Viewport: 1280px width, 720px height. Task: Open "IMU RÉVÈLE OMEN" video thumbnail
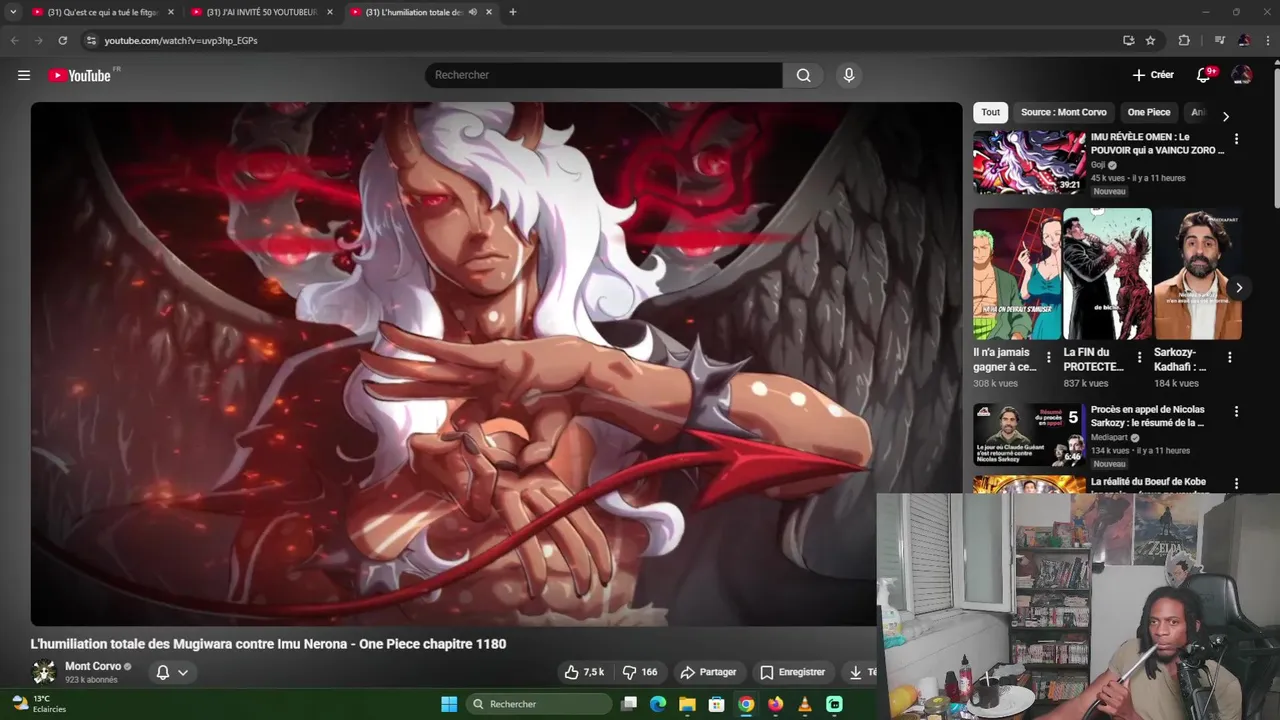point(1029,162)
